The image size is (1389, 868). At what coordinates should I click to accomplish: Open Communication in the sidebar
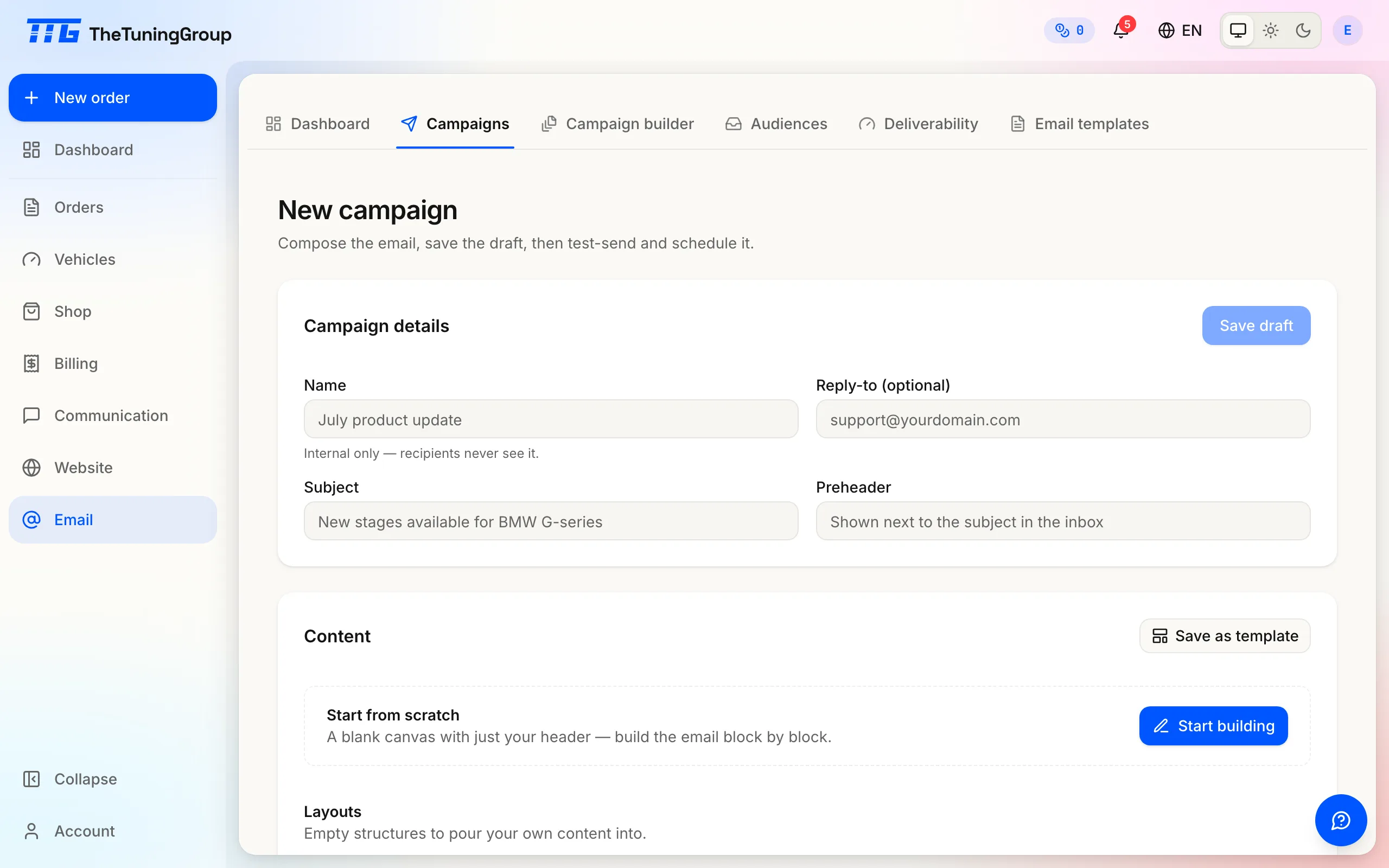[112, 416]
